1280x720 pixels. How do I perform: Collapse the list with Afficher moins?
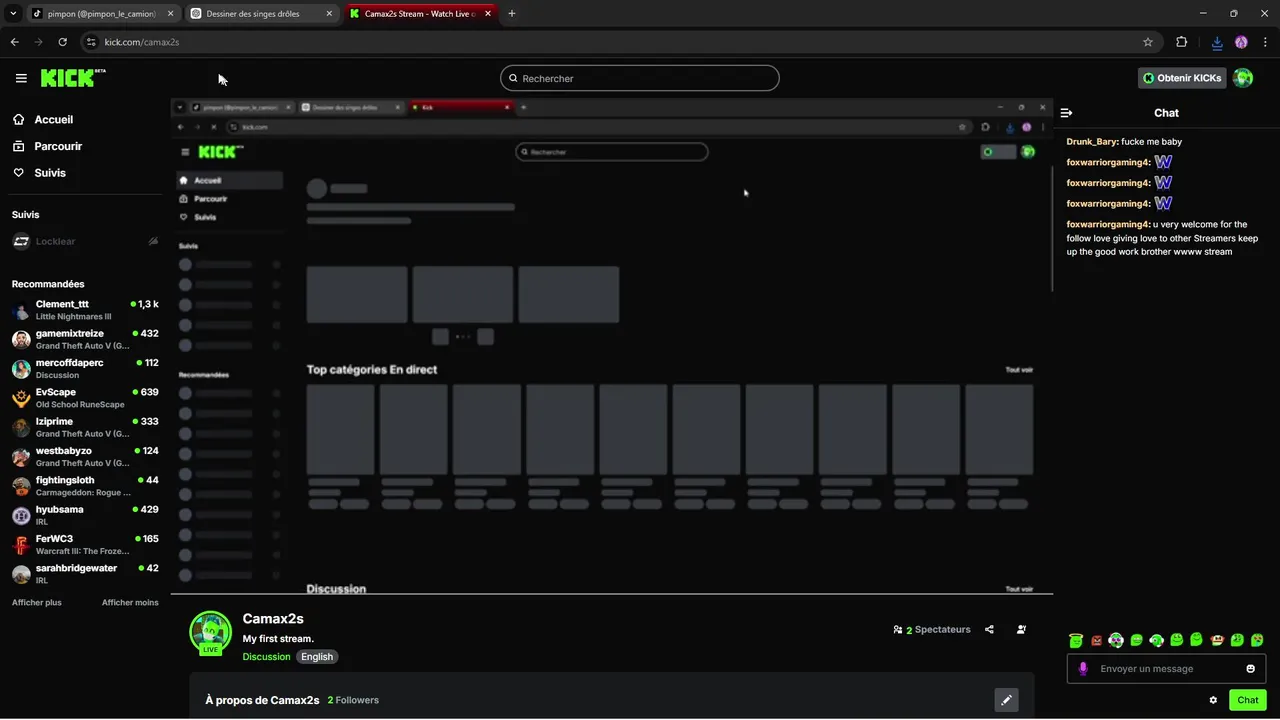[130, 603]
